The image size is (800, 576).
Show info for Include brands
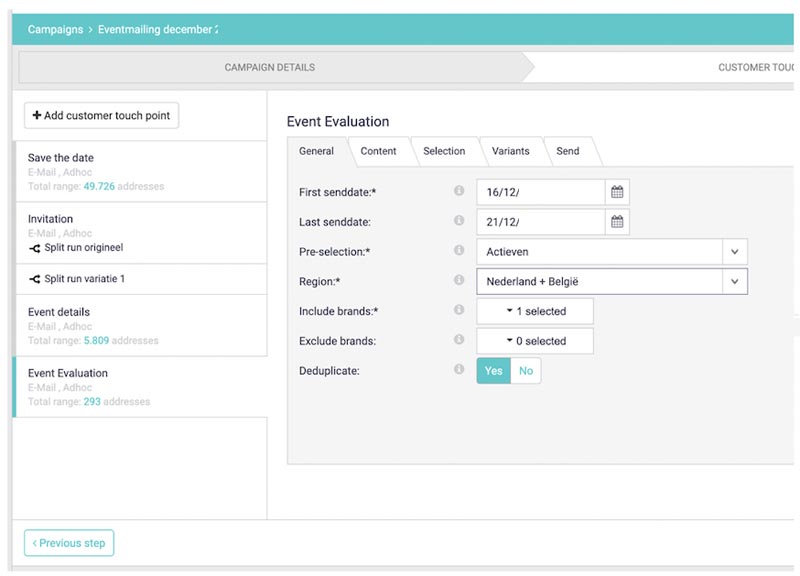459,311
